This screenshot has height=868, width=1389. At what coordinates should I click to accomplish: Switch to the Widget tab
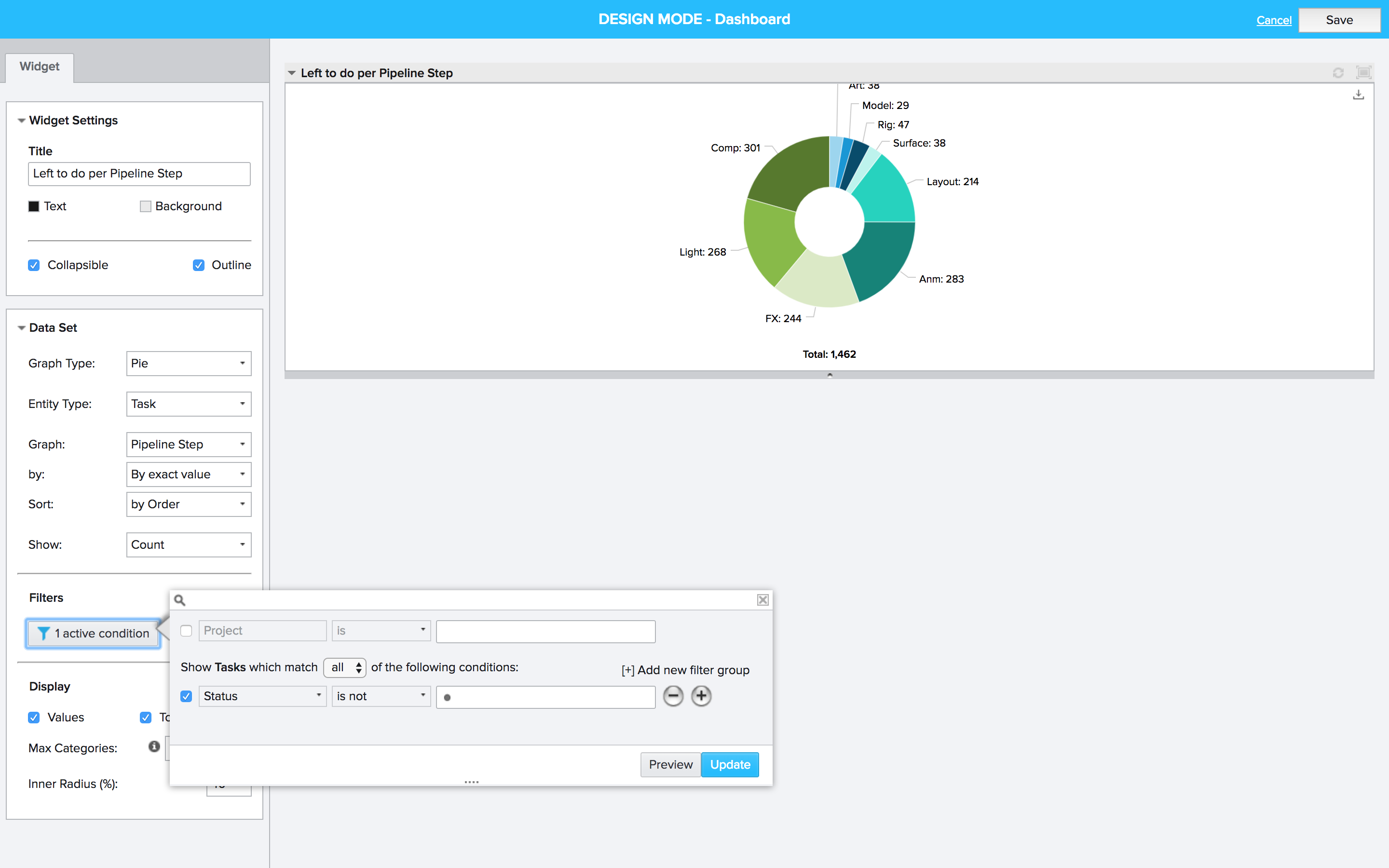tap(39, 67)
